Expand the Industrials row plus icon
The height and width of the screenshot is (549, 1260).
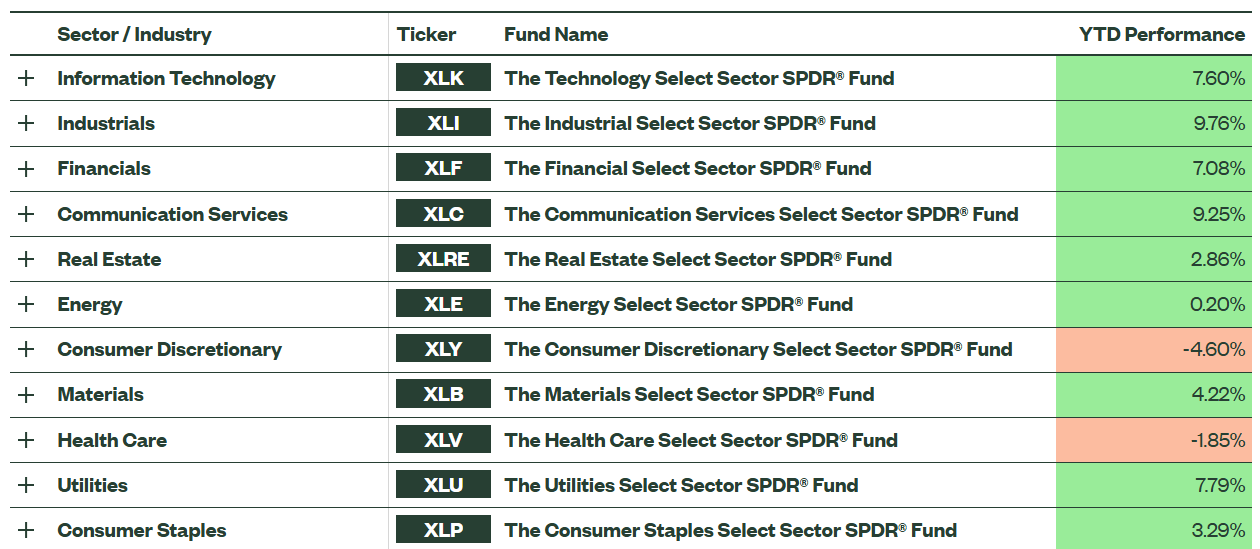click(x=26, y=123)
